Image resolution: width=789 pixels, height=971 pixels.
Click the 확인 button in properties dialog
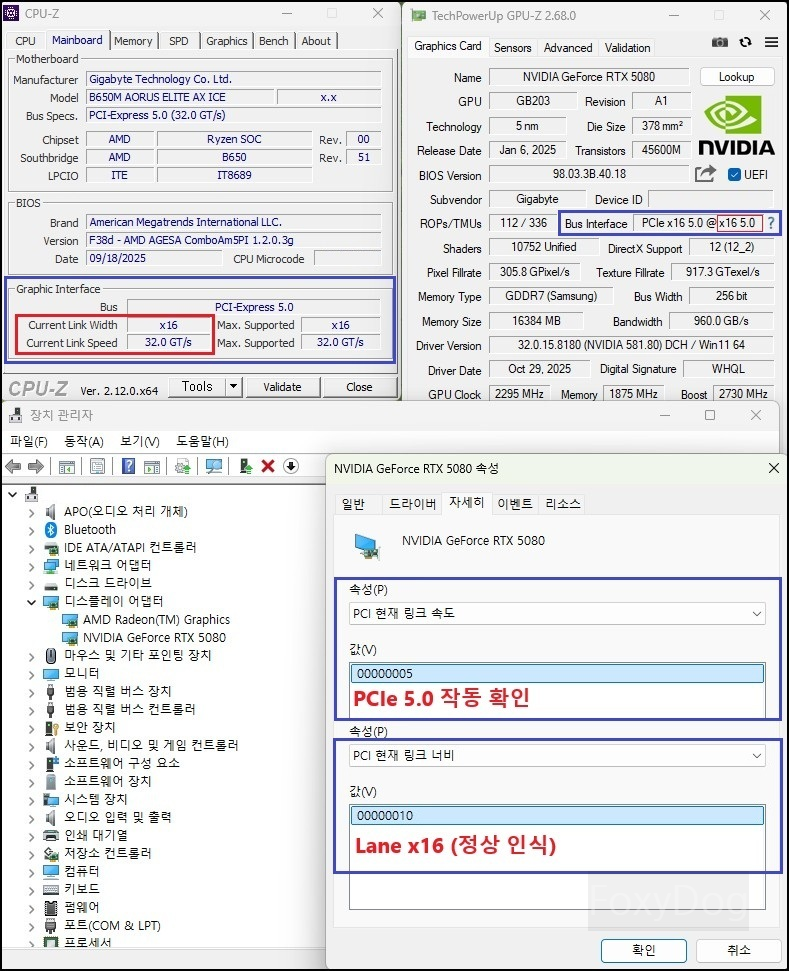tap(643, 950)
